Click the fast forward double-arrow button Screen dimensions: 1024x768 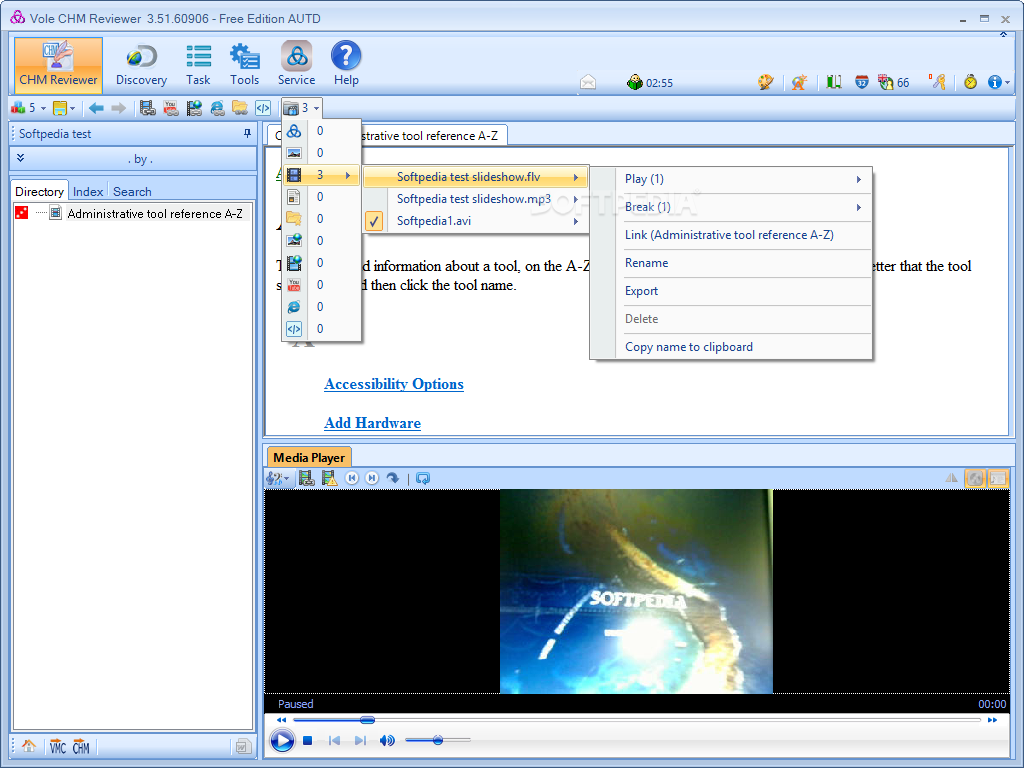[x=992, y=720]
